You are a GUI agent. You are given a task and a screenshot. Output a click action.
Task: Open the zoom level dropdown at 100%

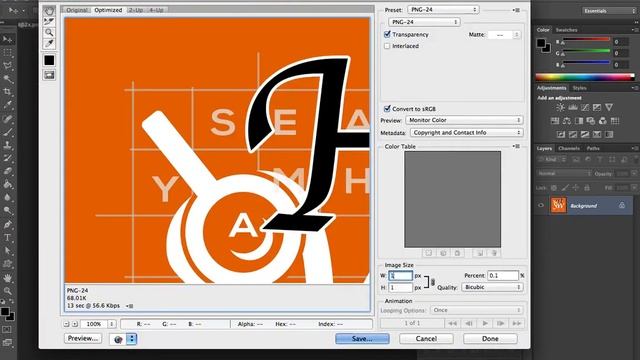point(98,324)
